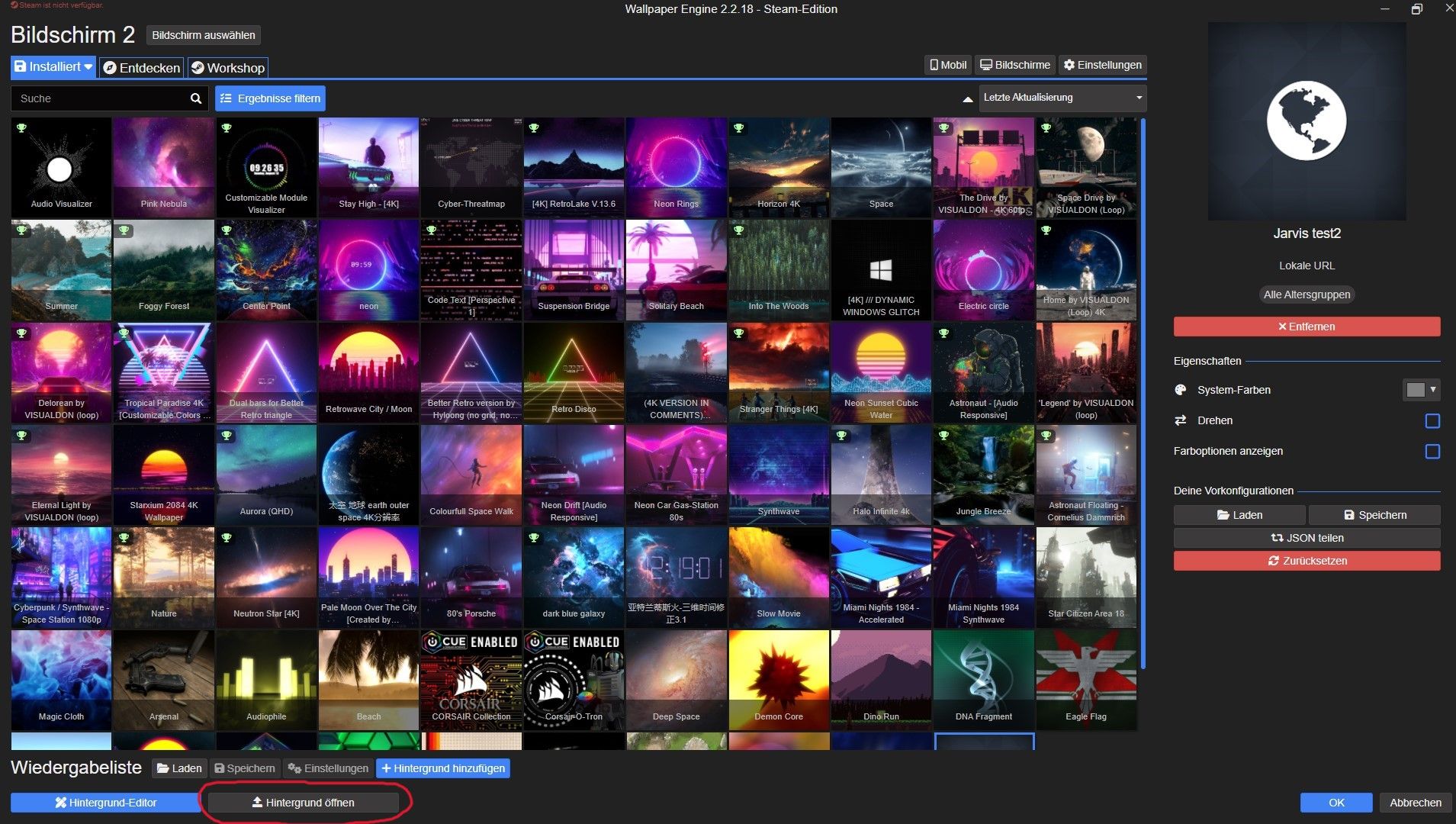
Task: Click the globe preview of Jarvis test2
Action: [x=1307, y=121]
